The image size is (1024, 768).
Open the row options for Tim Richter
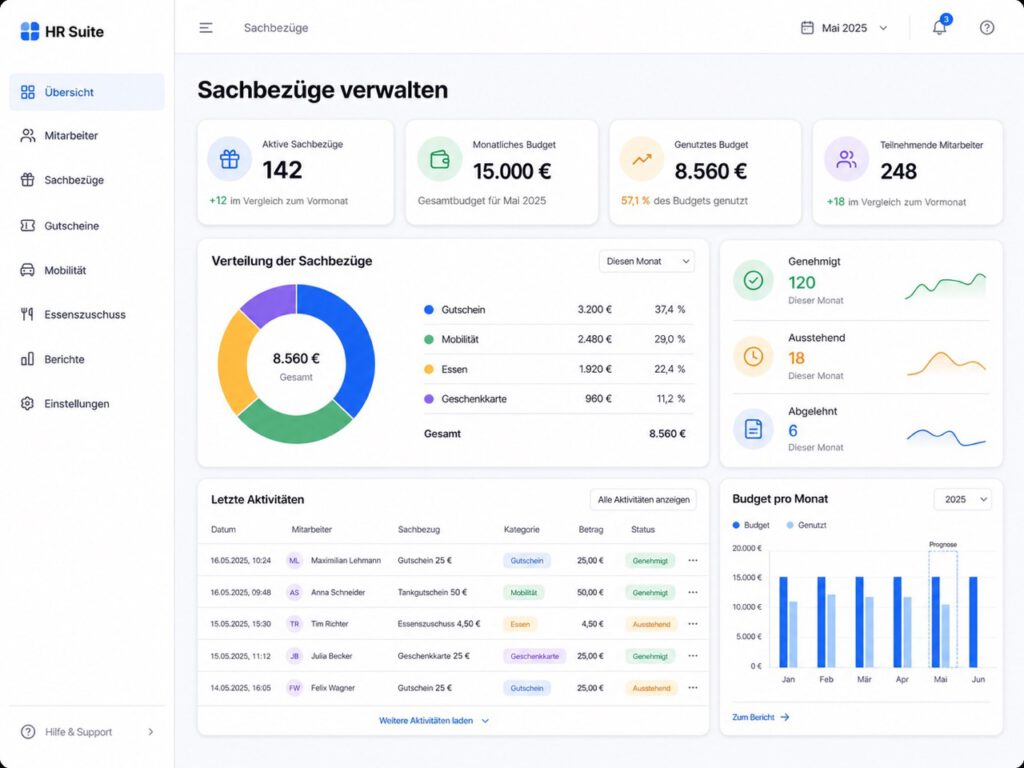point(693,624)
